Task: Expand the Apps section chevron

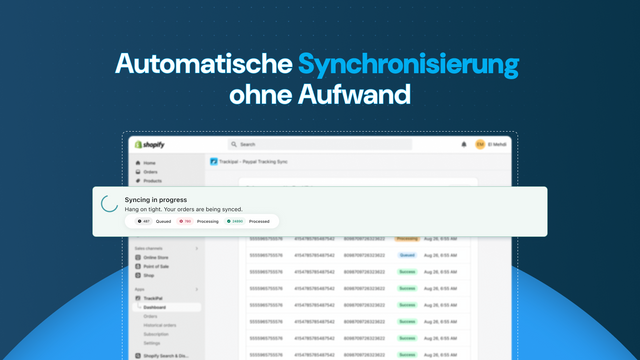Action: (x=197, y=289)
